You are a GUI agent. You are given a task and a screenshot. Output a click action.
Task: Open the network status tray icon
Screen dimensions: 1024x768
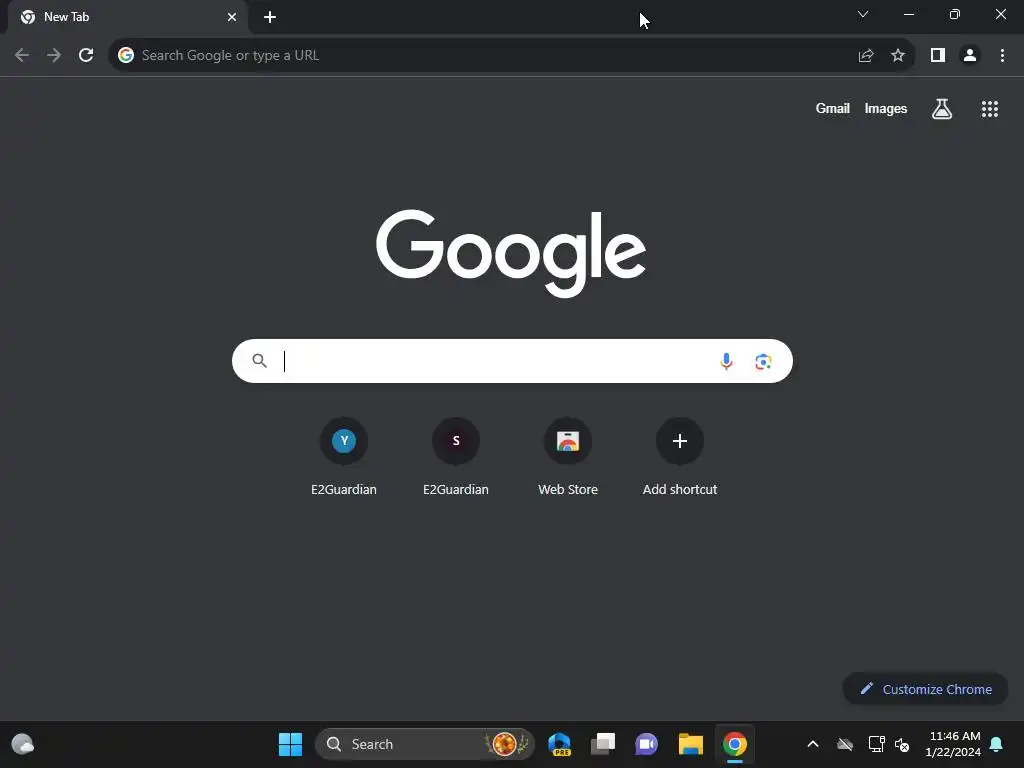click(x=876, y=744)
